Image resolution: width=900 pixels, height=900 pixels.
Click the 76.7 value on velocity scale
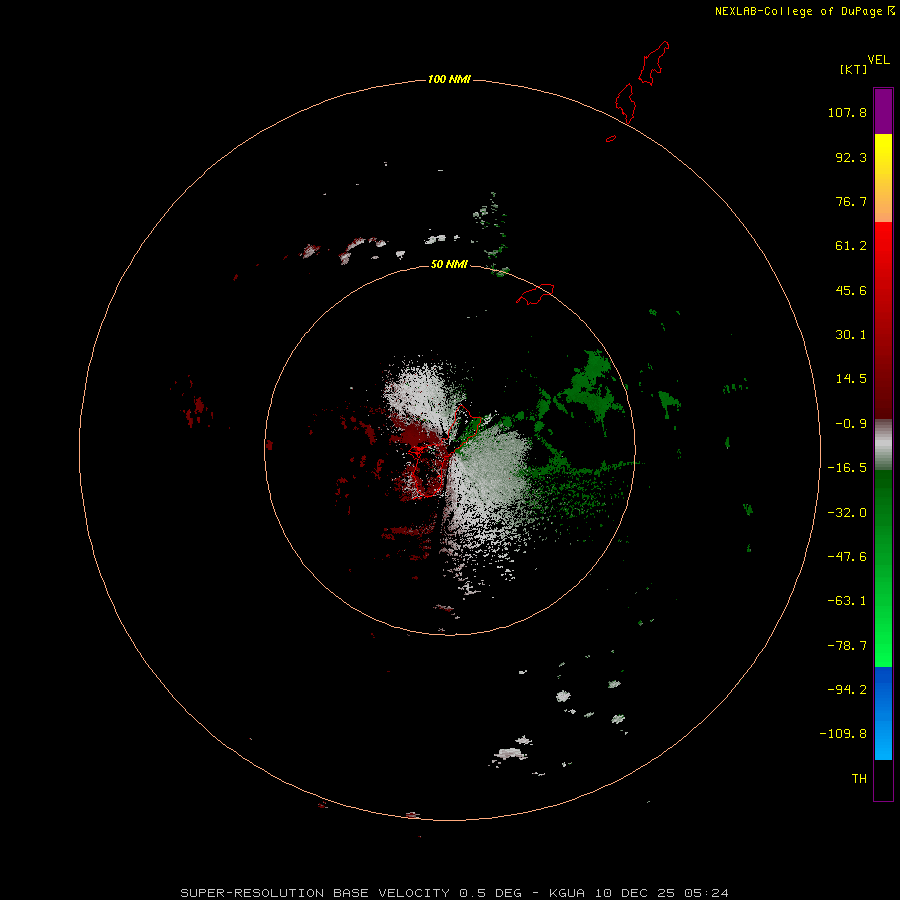point(851,201)
